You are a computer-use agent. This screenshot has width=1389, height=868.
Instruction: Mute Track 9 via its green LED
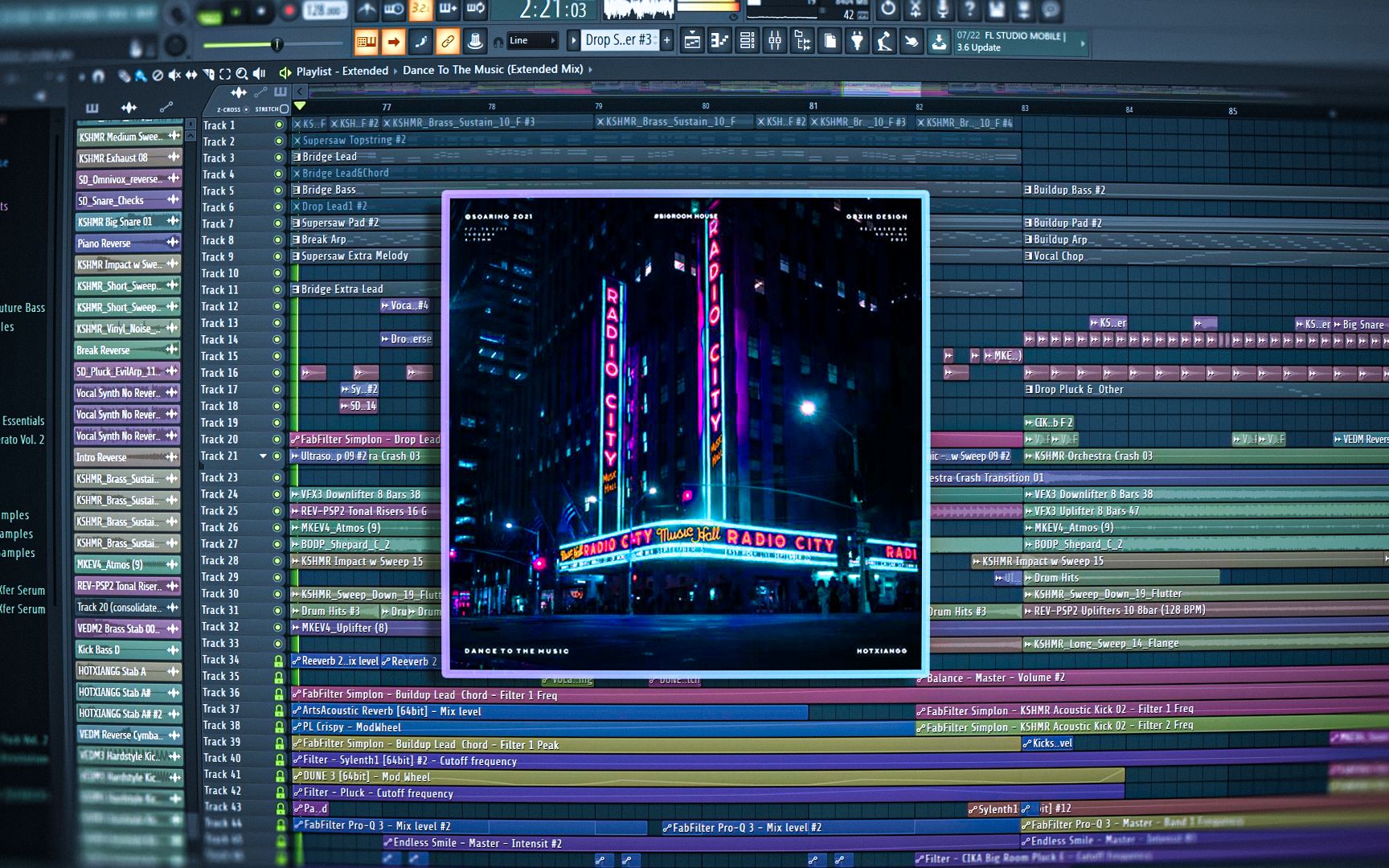coord(279,257)
